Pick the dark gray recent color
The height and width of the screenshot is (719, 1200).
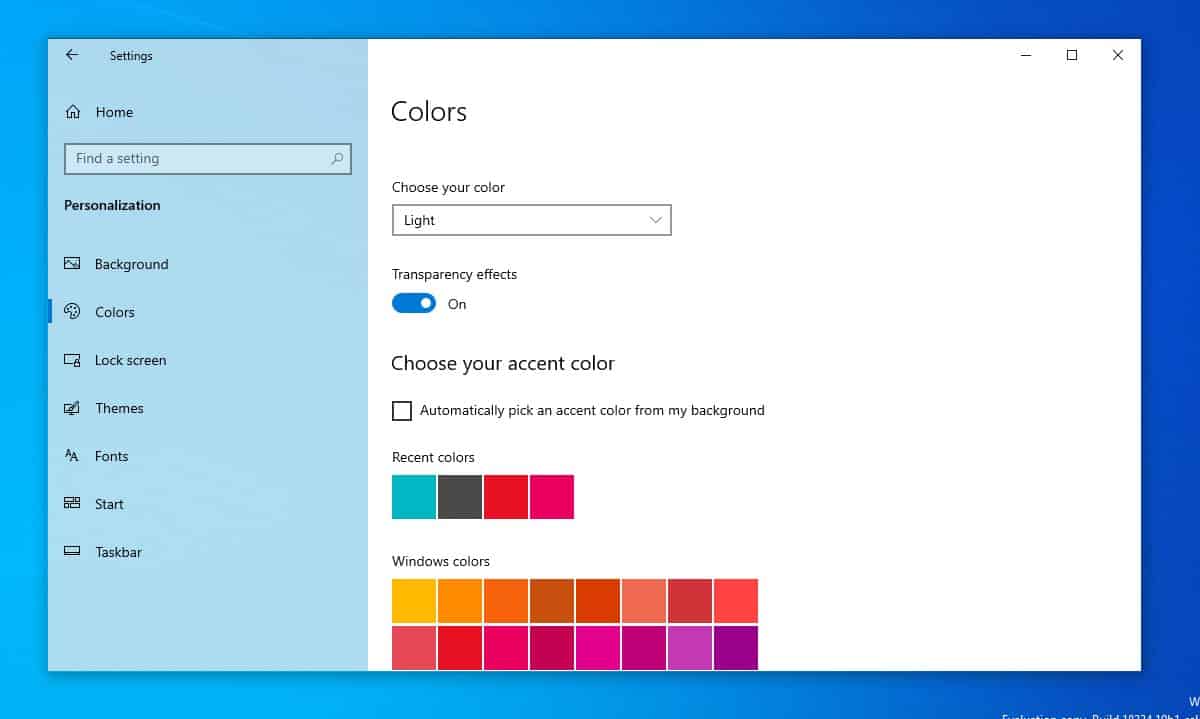tap(460, 497)
